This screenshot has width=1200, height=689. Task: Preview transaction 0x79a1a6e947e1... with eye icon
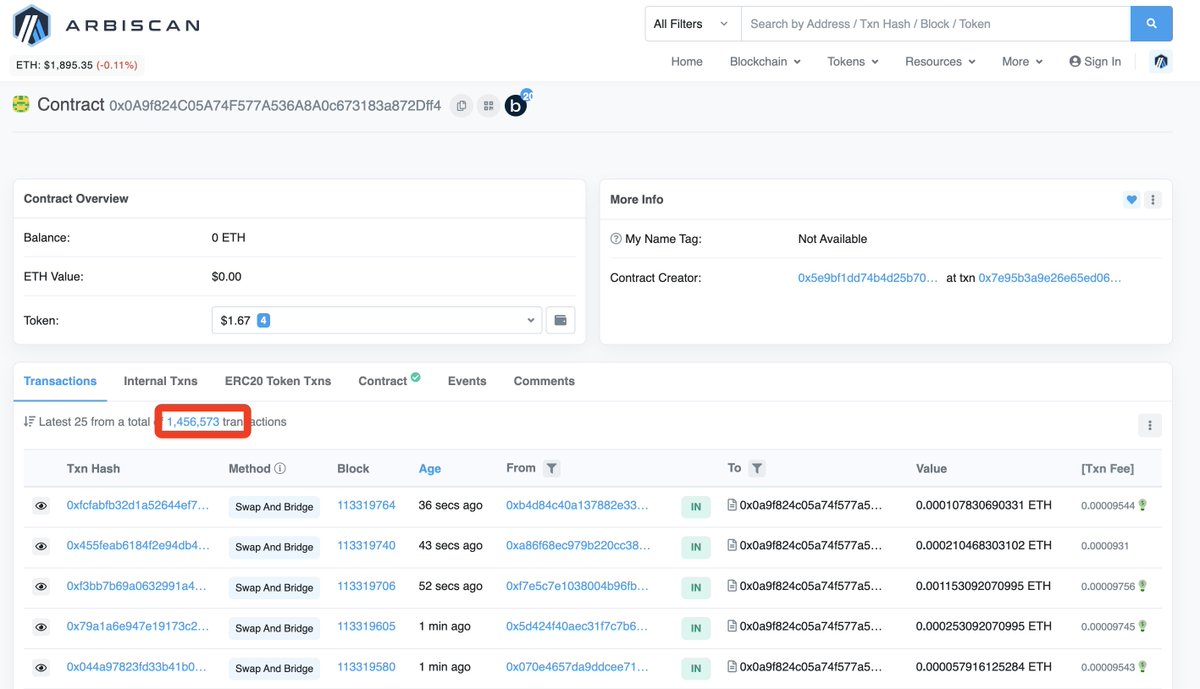click(41, 627)
